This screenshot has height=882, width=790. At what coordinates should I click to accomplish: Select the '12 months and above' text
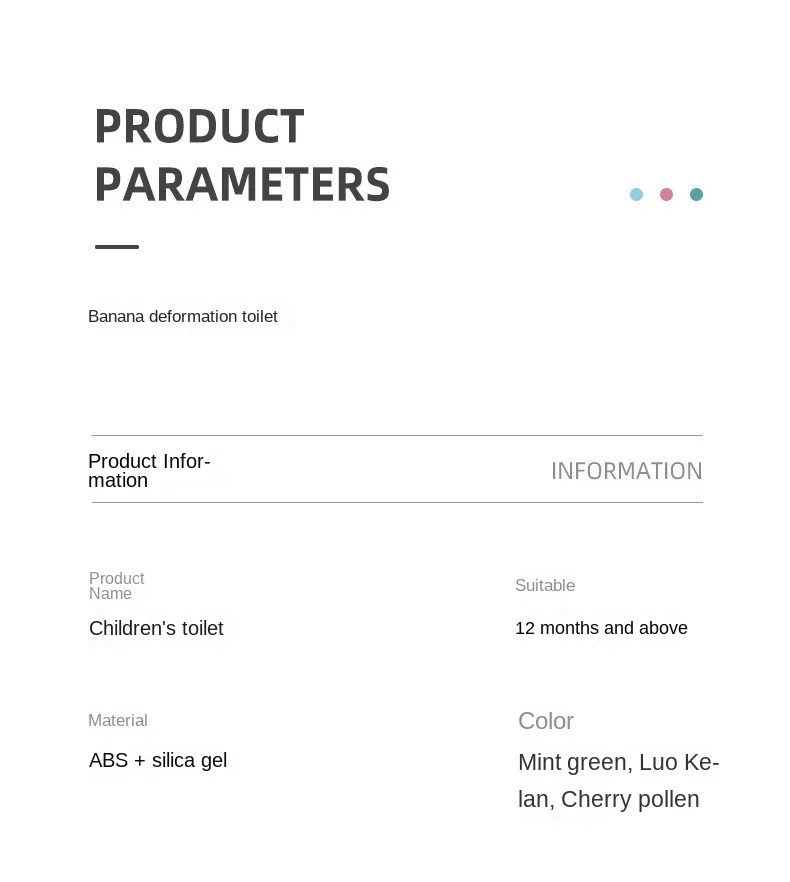pos(601,629)
